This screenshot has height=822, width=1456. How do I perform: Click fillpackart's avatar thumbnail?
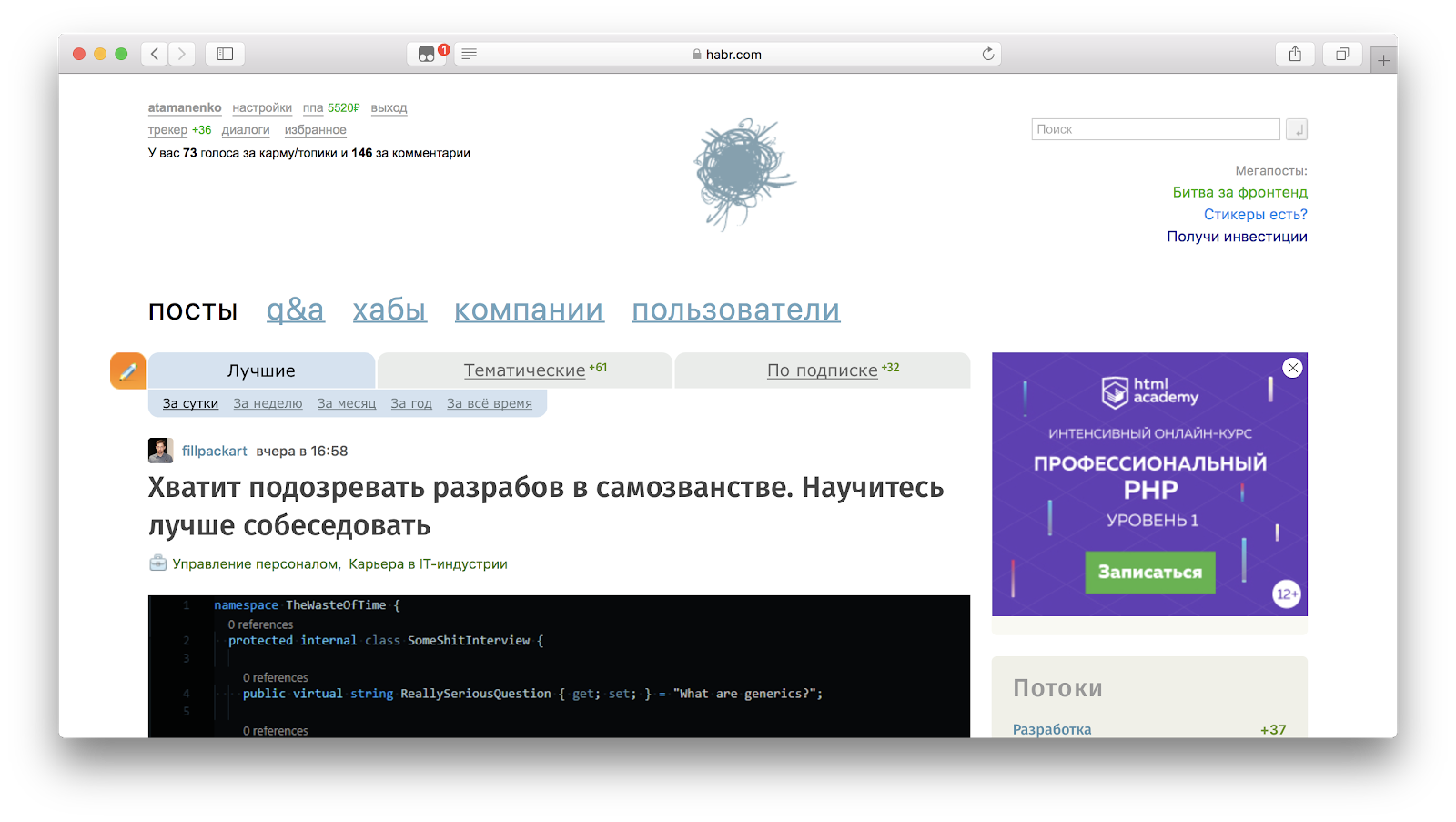[160, 451]
